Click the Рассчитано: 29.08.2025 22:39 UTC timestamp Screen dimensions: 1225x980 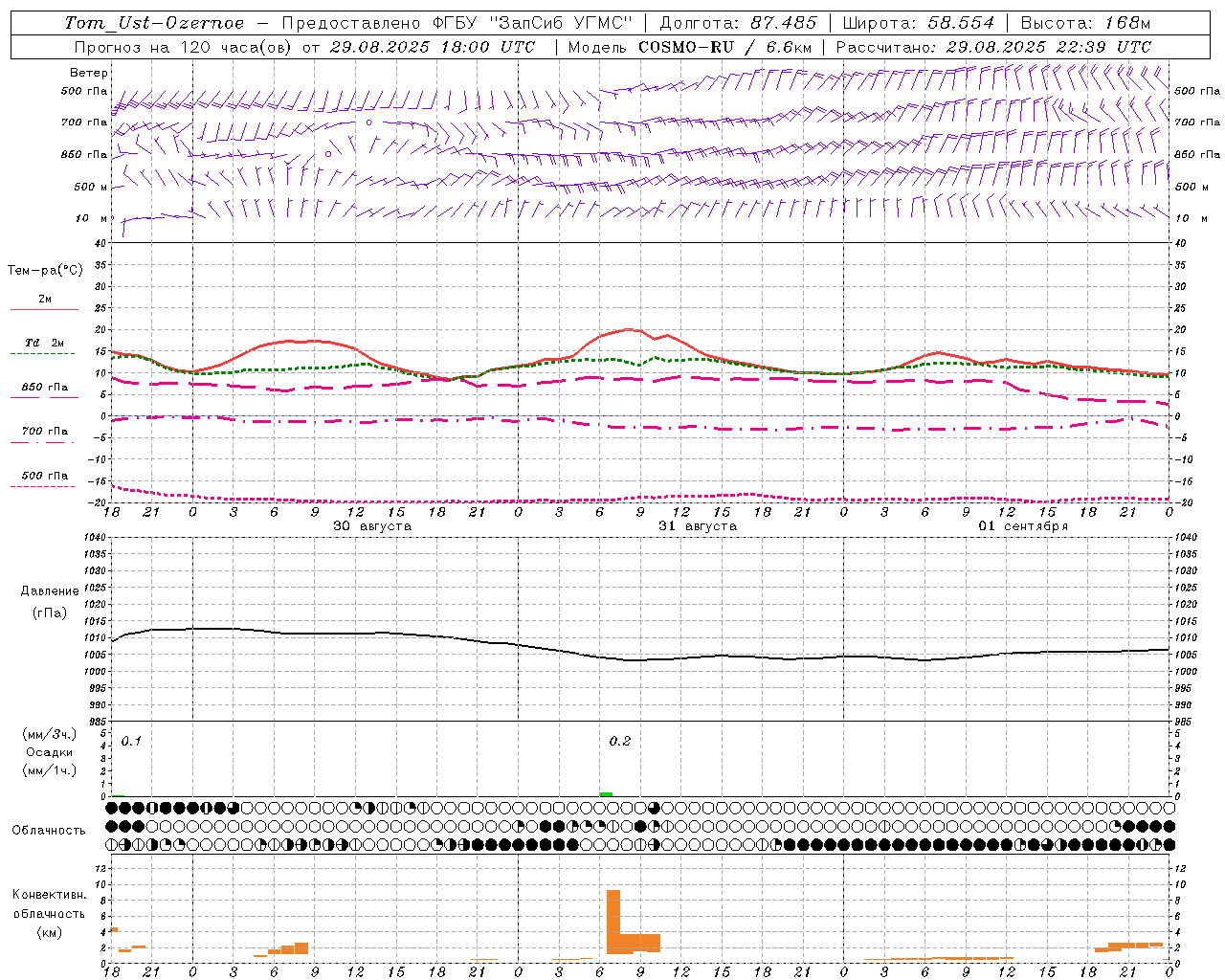click(x=993, y=47)
